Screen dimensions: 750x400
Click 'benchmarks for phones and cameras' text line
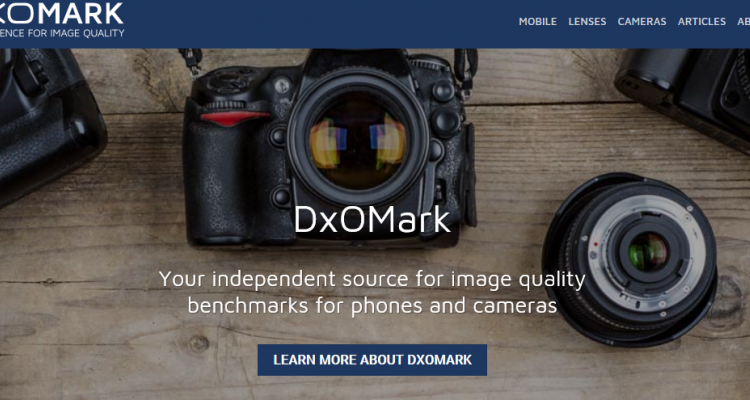click(372, 306)
